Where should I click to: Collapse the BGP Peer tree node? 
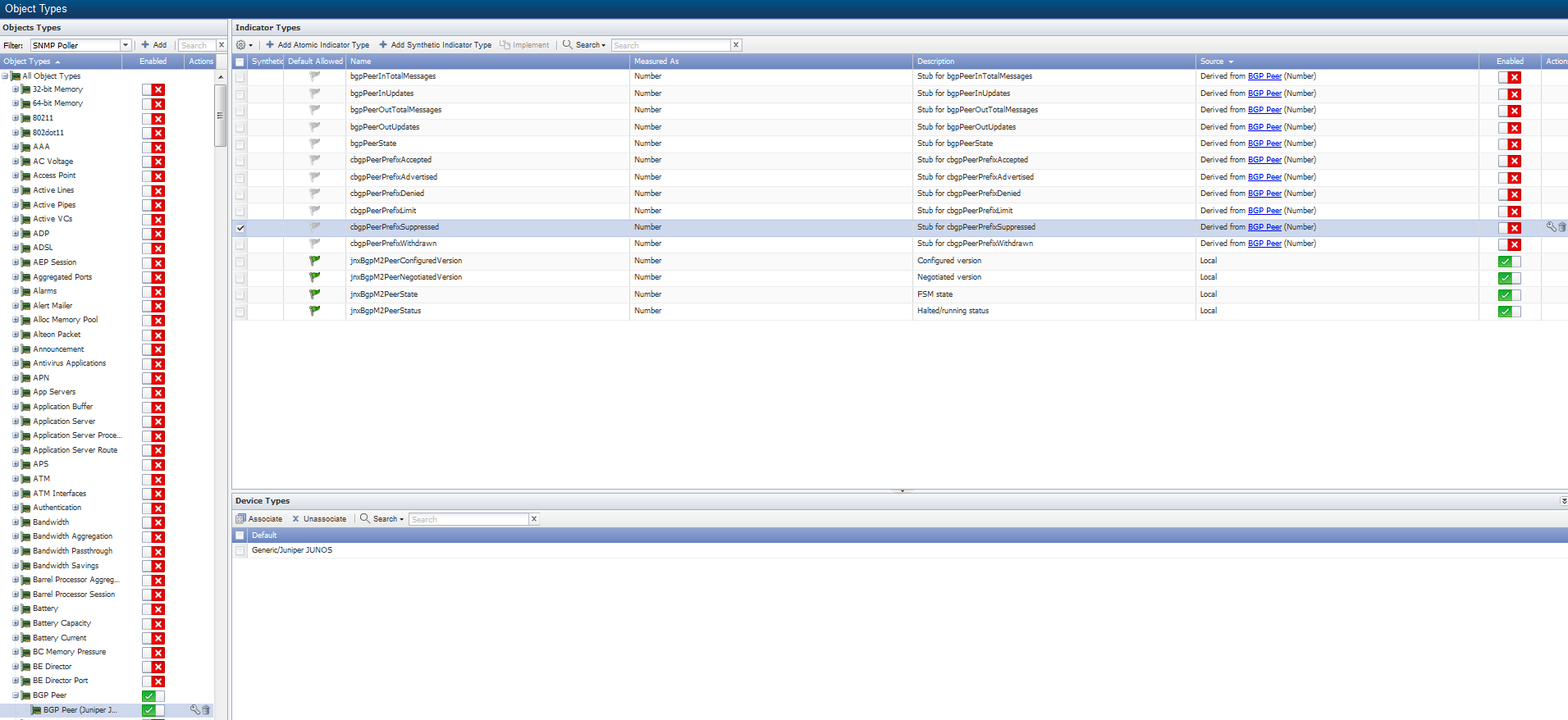(x=16, y=695)
